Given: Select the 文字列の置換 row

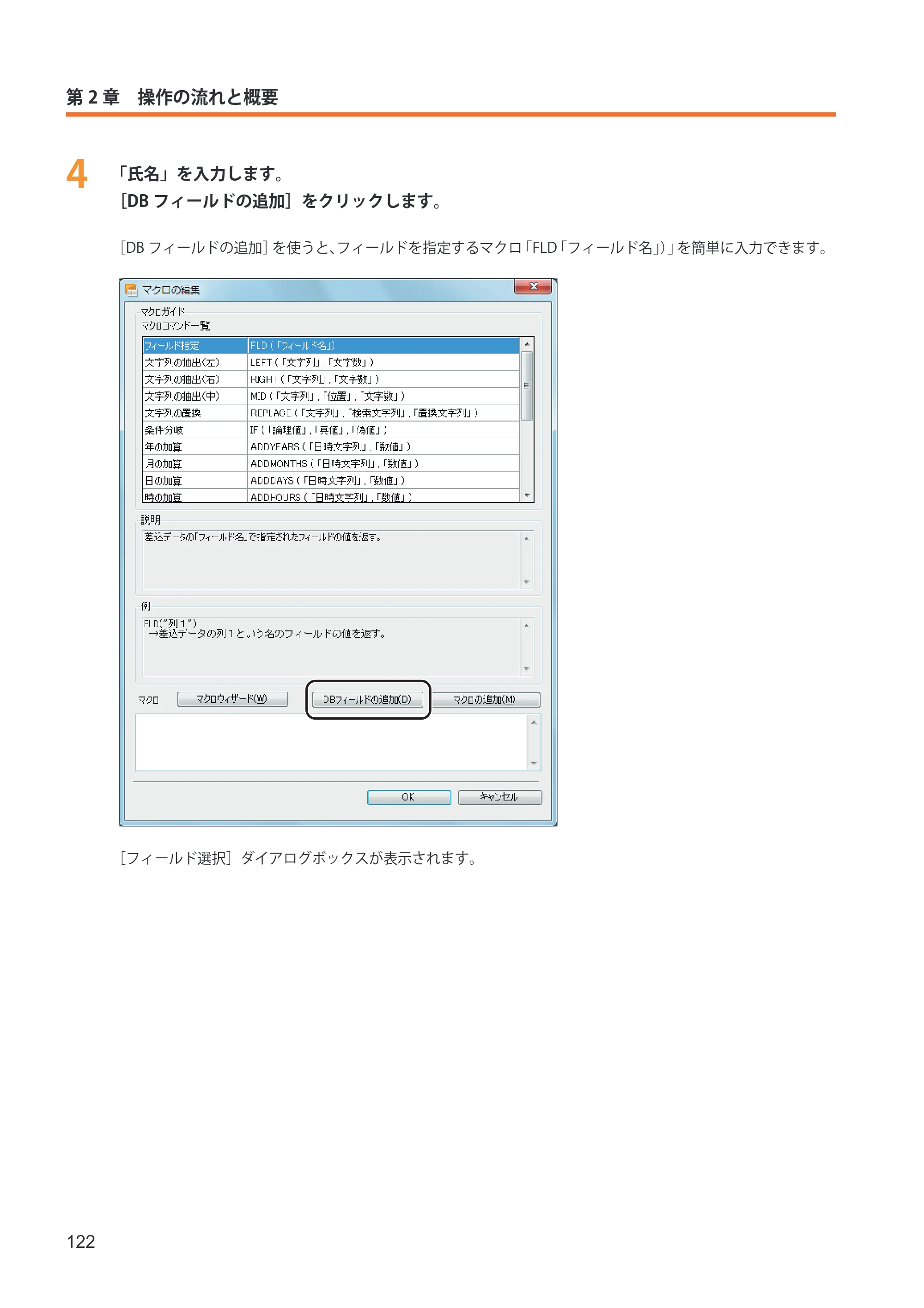Looking at the screenshot, I should tap(331, 413).
